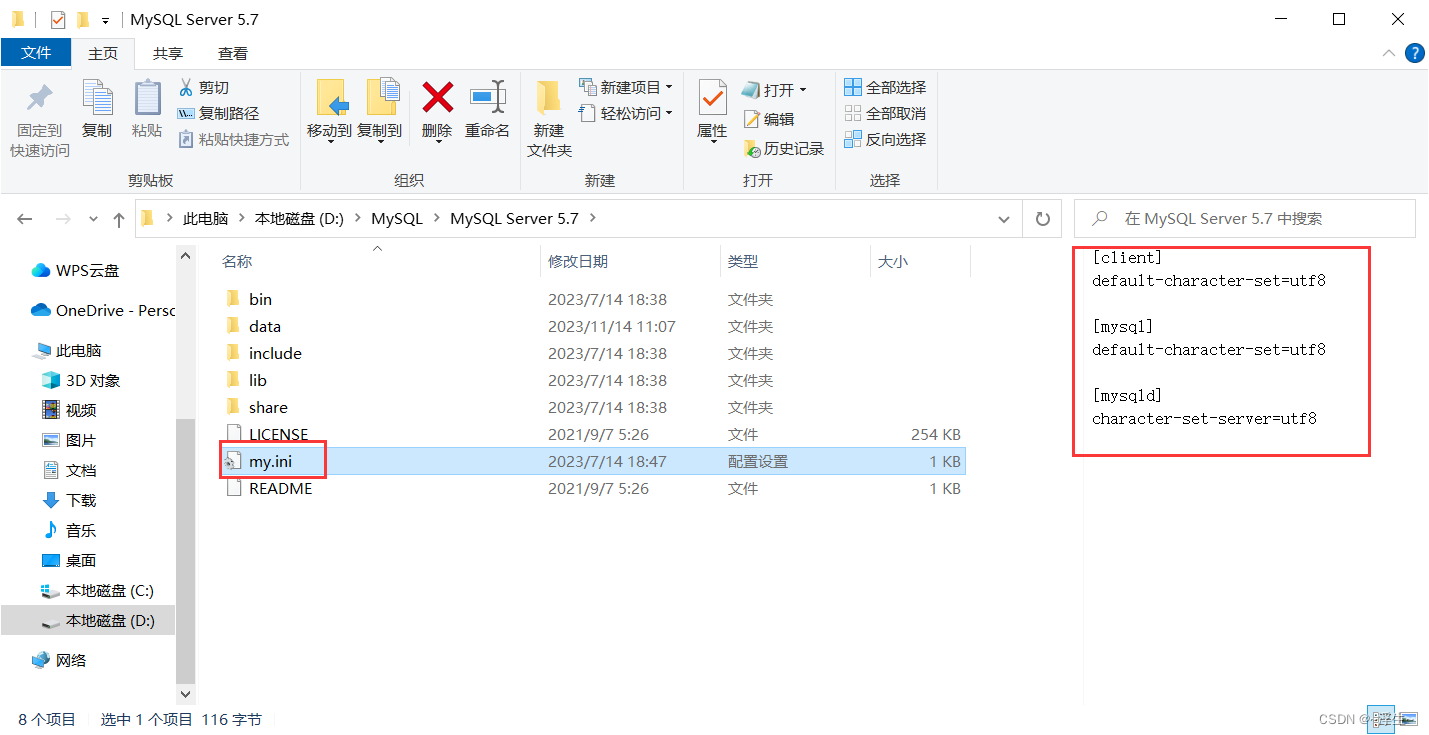Viewport: 1429px width, 735px height.
Task: Switch to the View (查看) tab
Action: tap(233, 53)
